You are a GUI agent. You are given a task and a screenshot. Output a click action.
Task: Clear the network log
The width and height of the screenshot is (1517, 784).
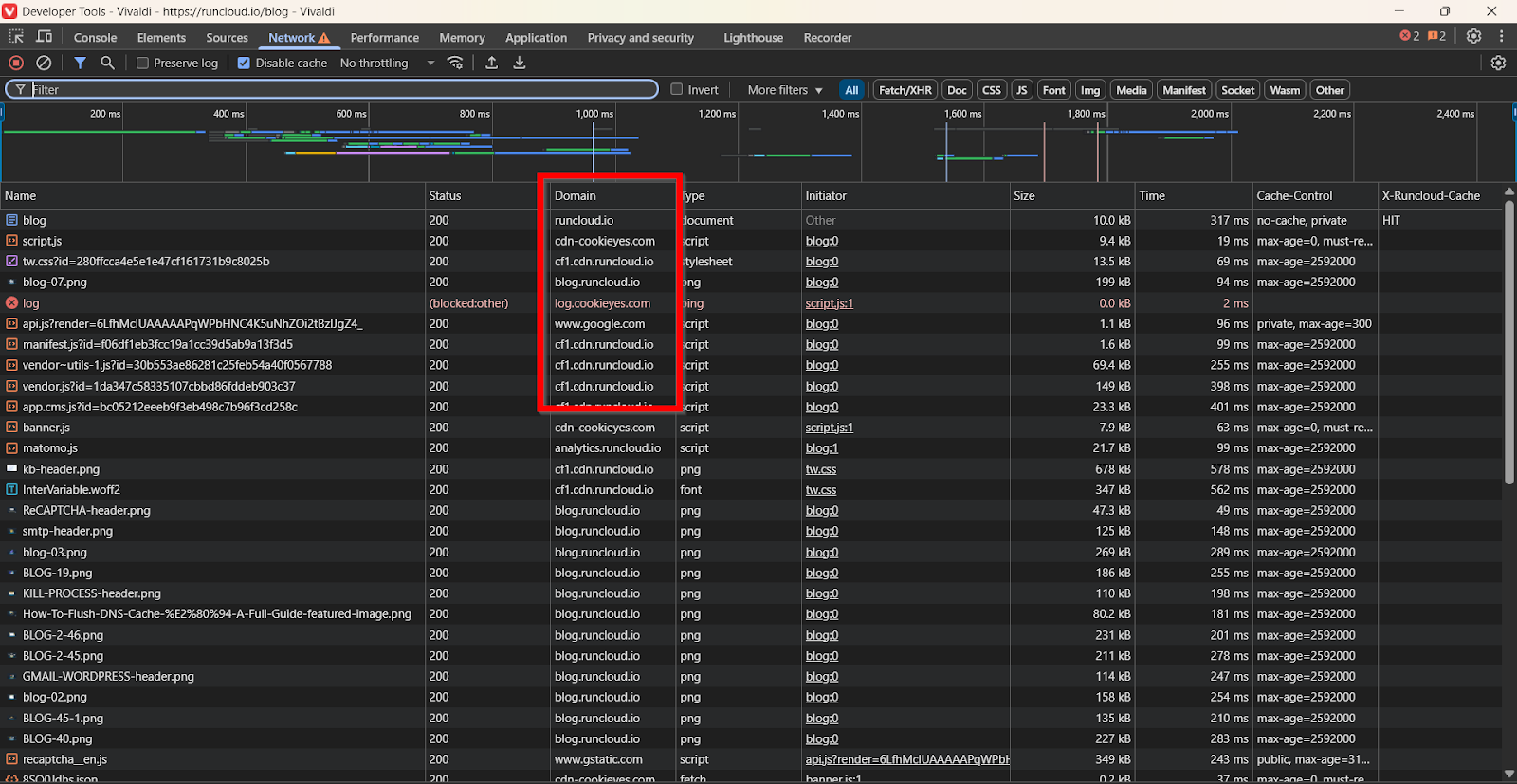[44, 63]
